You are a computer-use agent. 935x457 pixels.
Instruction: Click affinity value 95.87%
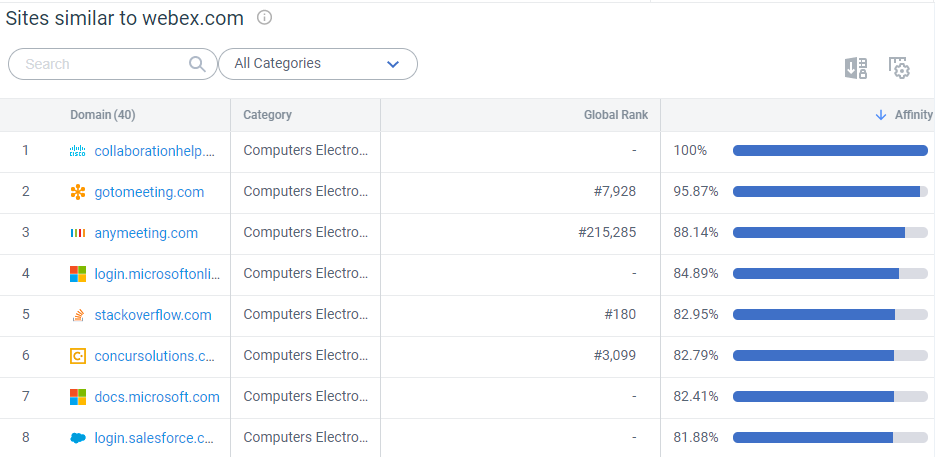696,192
